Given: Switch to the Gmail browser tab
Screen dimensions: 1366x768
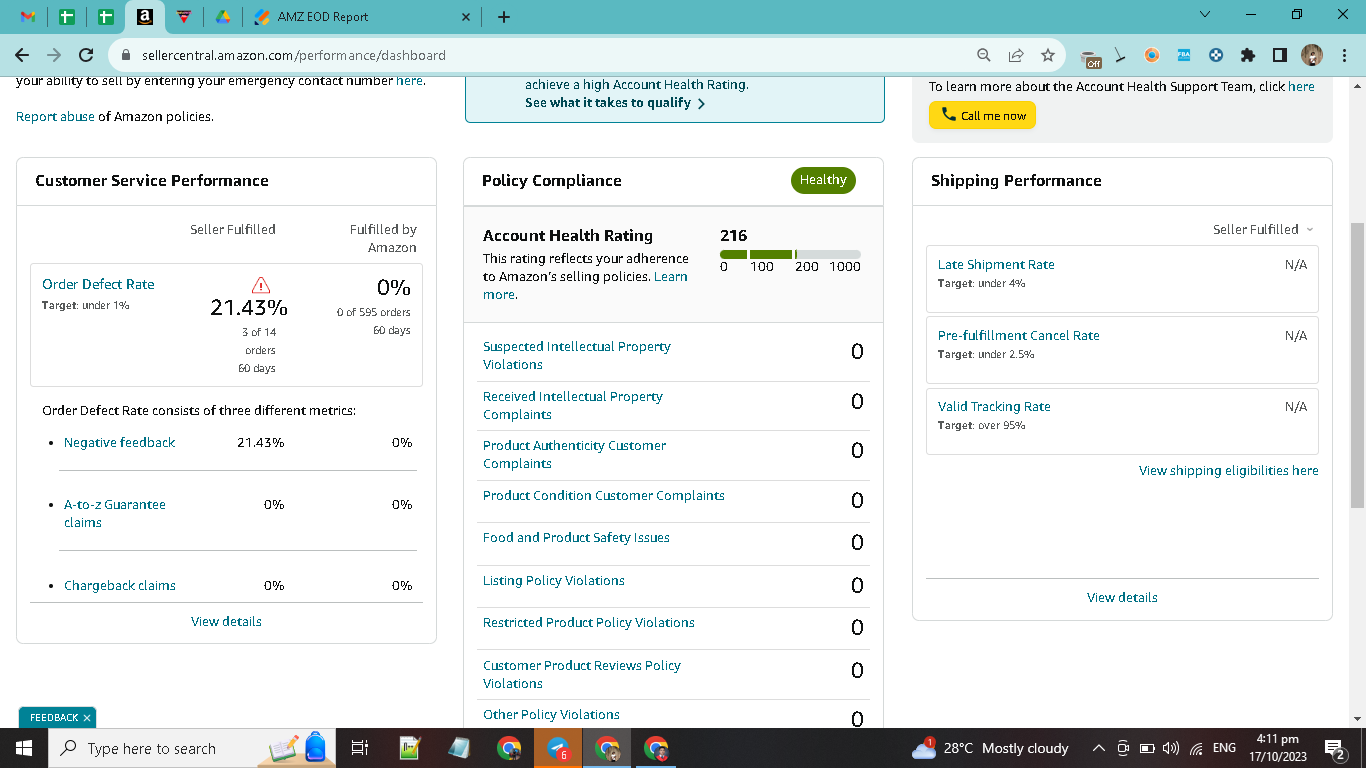Looking at the screenshot, I should [27, 17].
